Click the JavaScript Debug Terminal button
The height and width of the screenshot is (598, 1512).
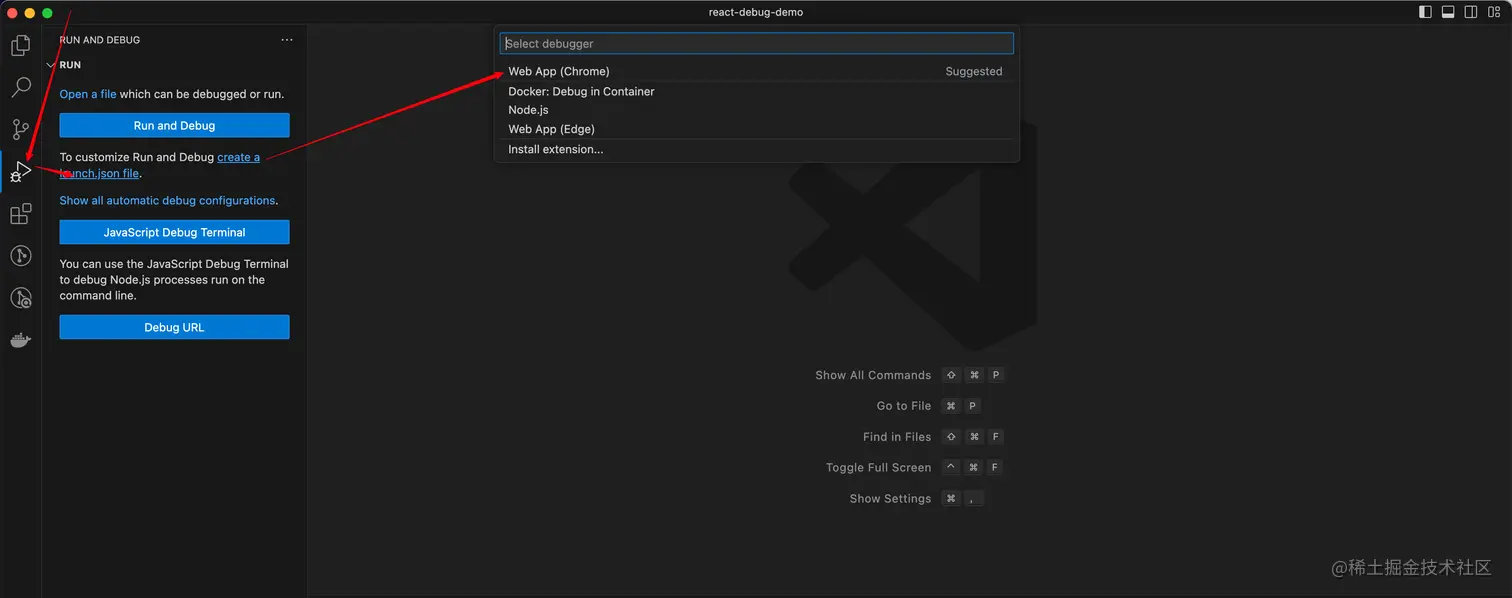[174, 232]
